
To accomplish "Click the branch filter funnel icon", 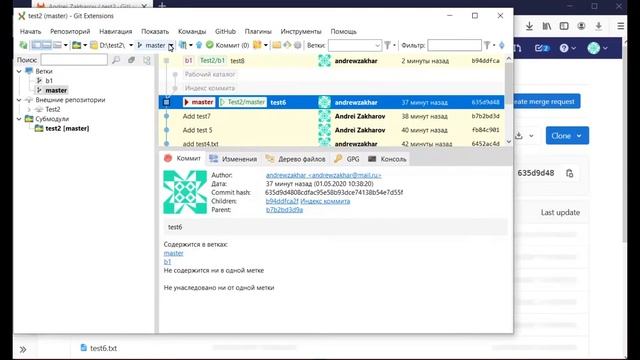I will tap(387, 45).
